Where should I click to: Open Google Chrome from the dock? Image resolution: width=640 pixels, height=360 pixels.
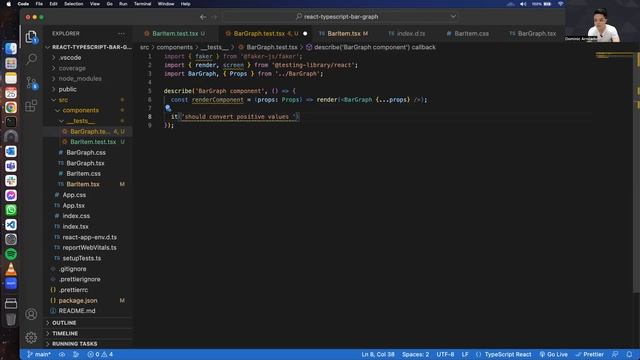click(11, 107)
